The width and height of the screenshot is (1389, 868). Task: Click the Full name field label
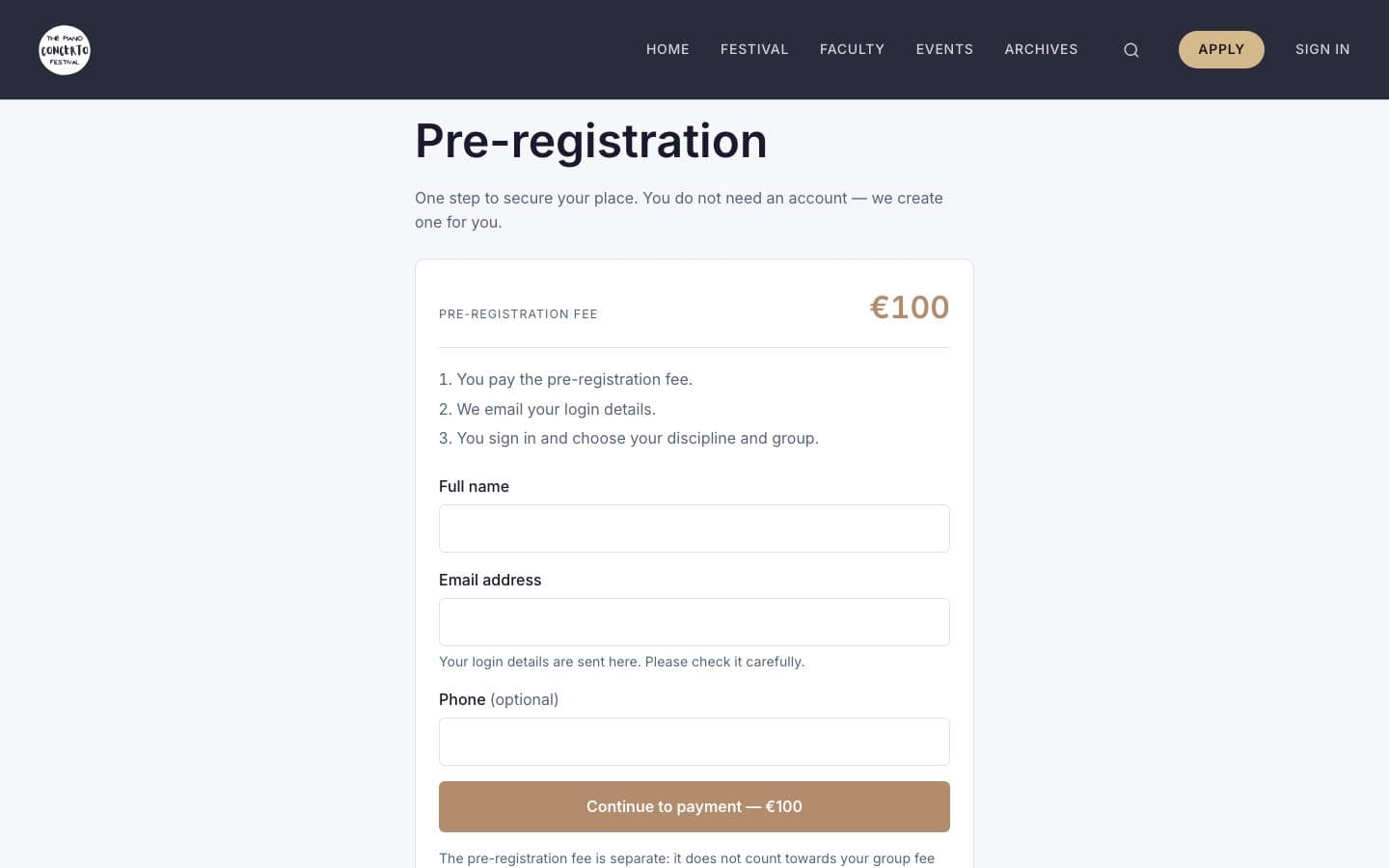[474, 486]
